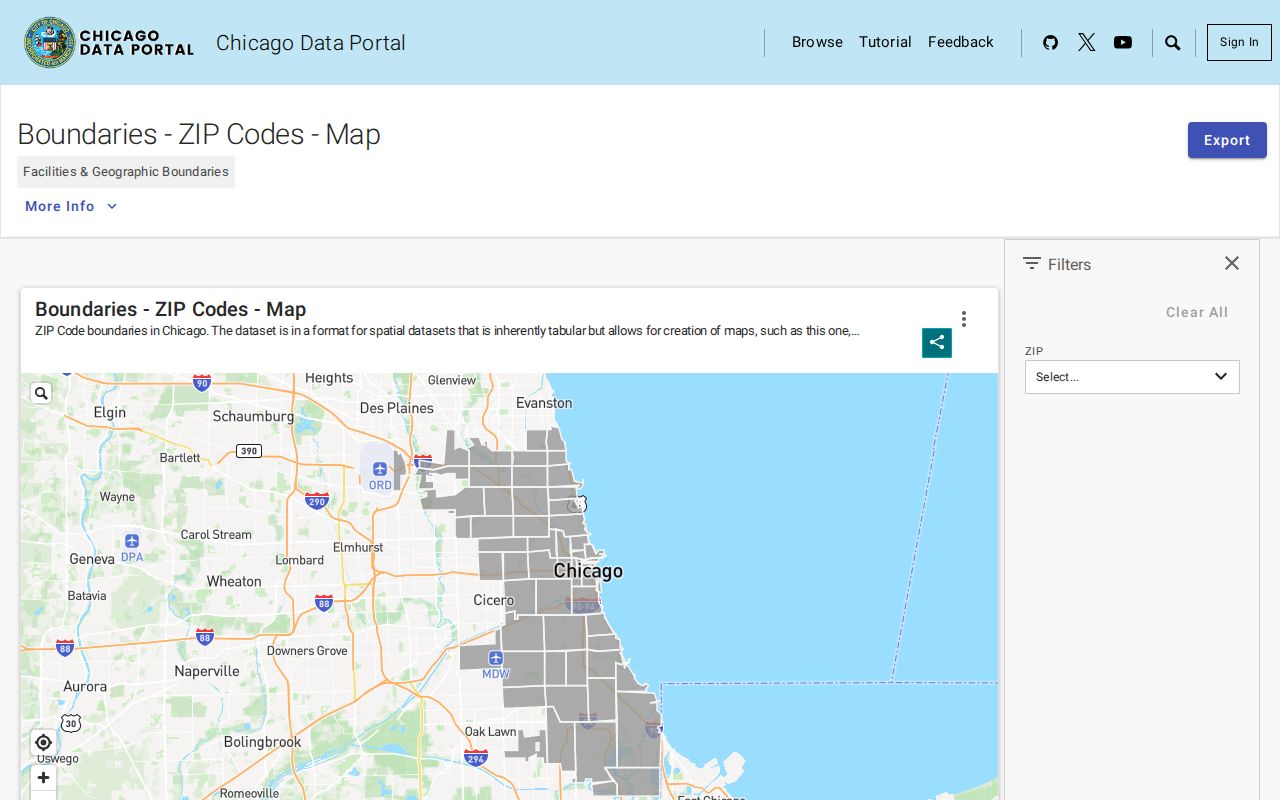Viewport: 1280px width, 800px height.
Task: Click the Bolingbrook label on map
Action: (263, 742)
